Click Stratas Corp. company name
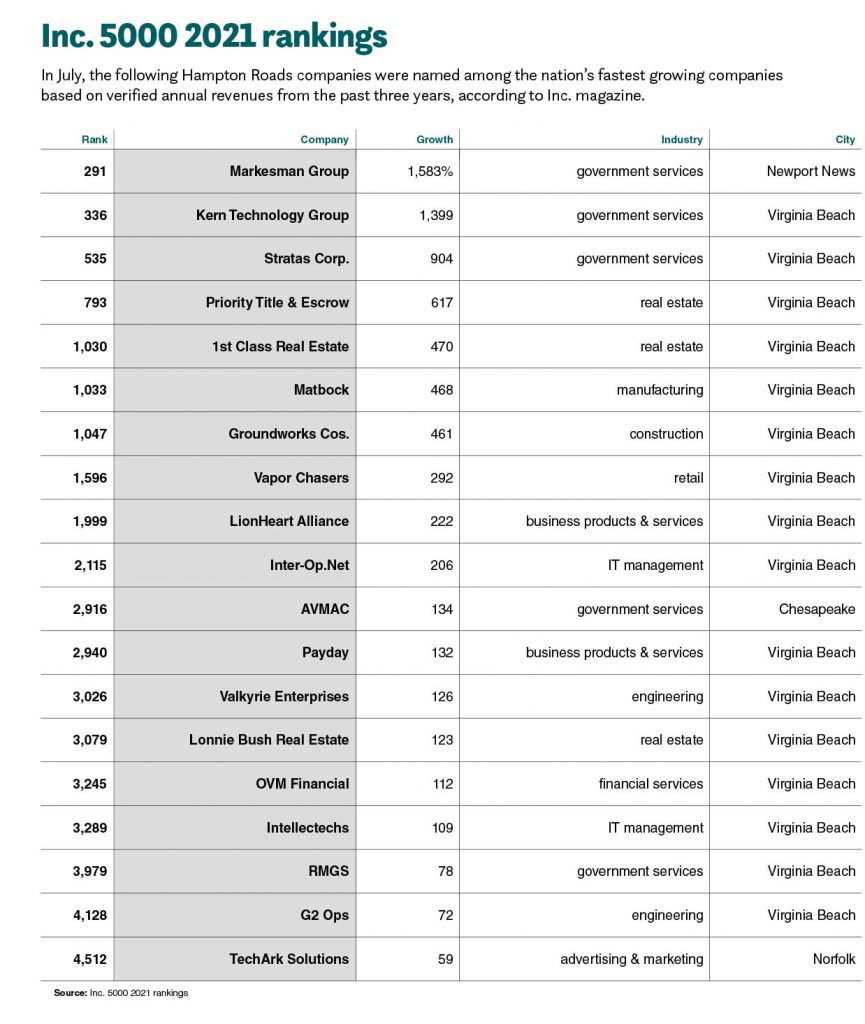 click(x=306, y=259)
